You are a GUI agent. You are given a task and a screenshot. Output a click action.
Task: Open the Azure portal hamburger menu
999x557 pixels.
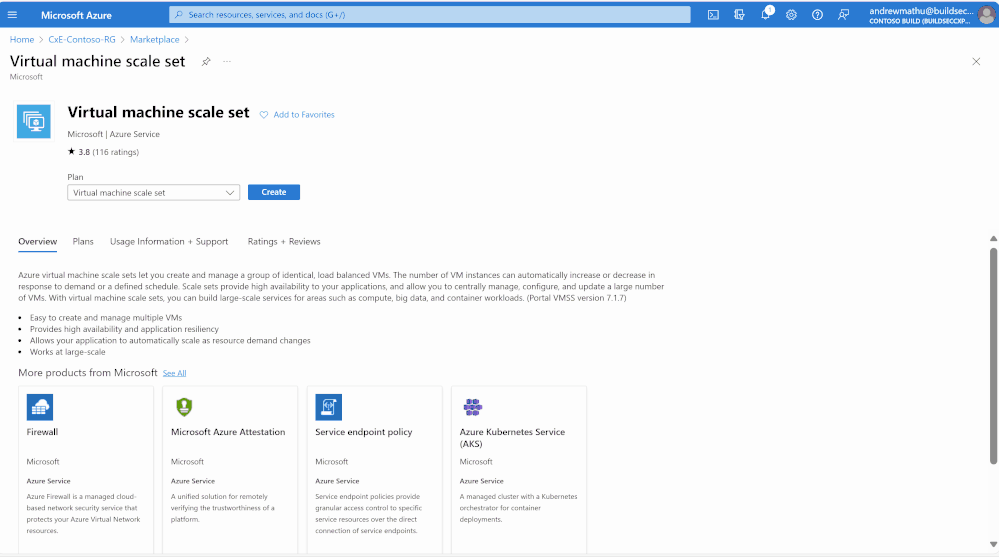[x=12, y=15]
